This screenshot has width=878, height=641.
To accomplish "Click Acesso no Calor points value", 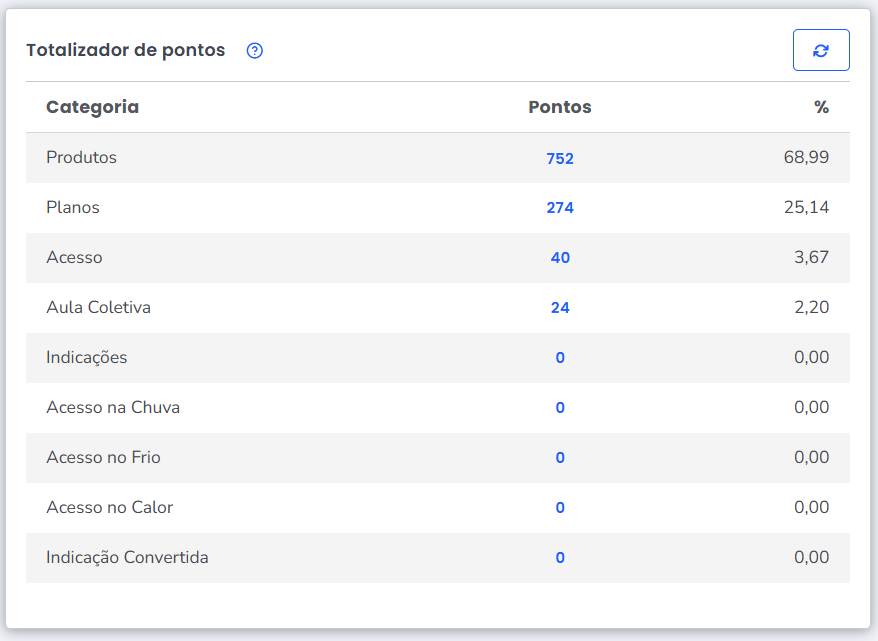I will click(560, 508).
